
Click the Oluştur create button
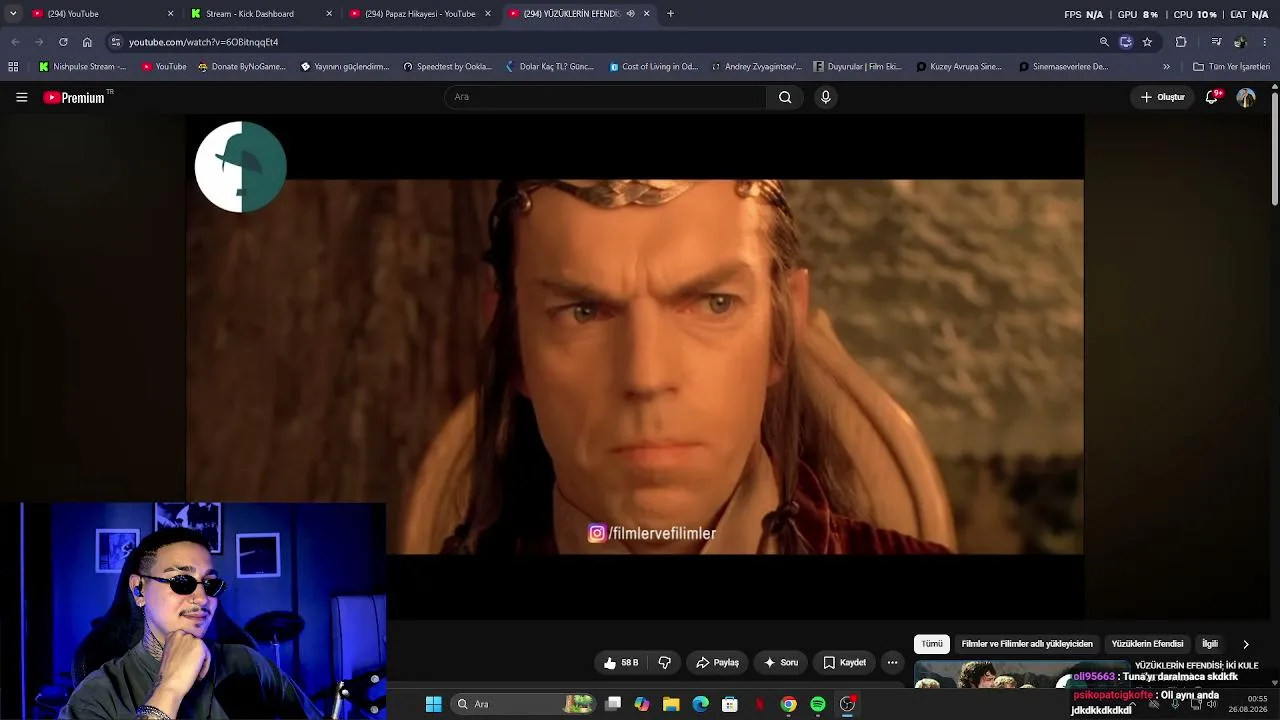coord(1162,97)
